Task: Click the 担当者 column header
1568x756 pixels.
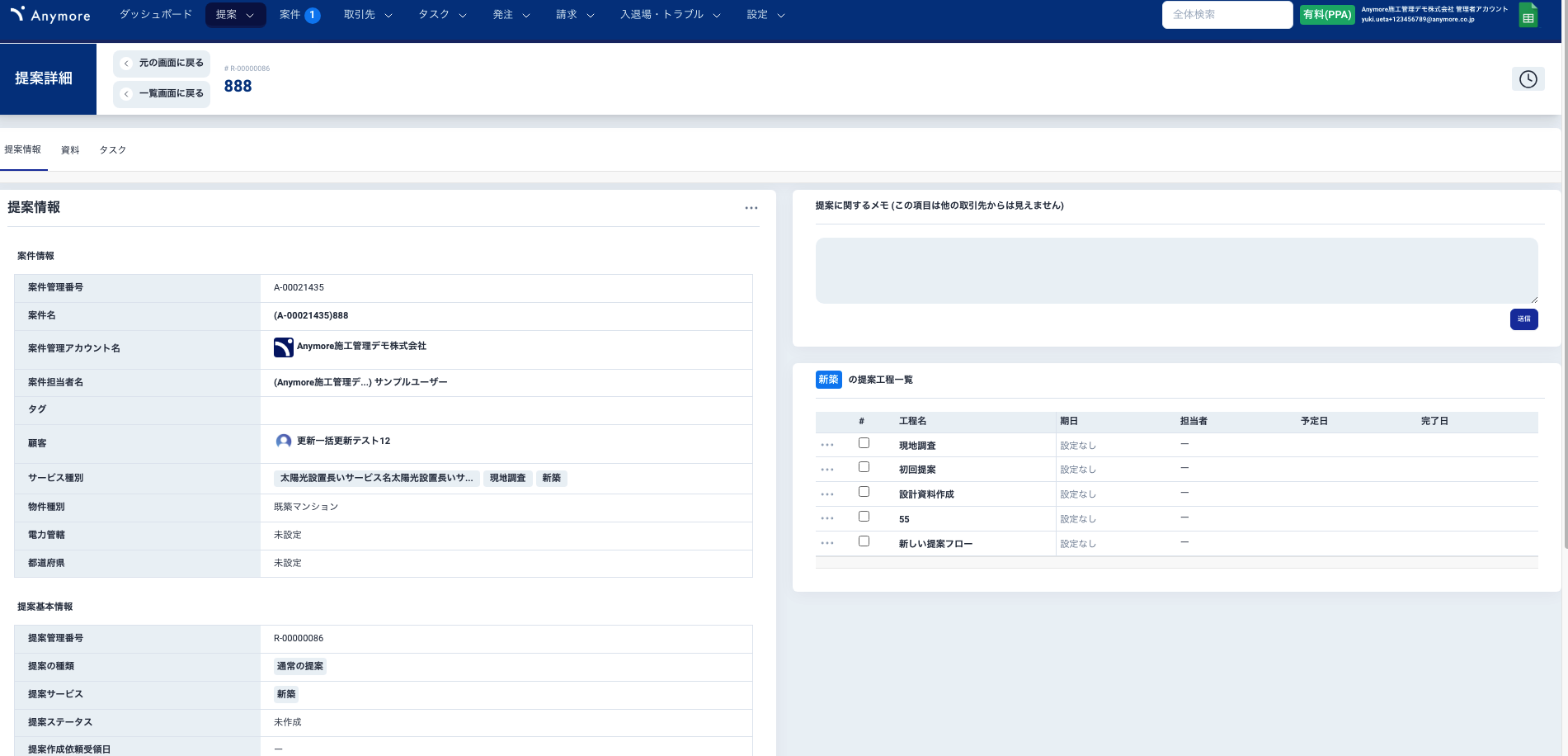Action: coord(1194,421)
